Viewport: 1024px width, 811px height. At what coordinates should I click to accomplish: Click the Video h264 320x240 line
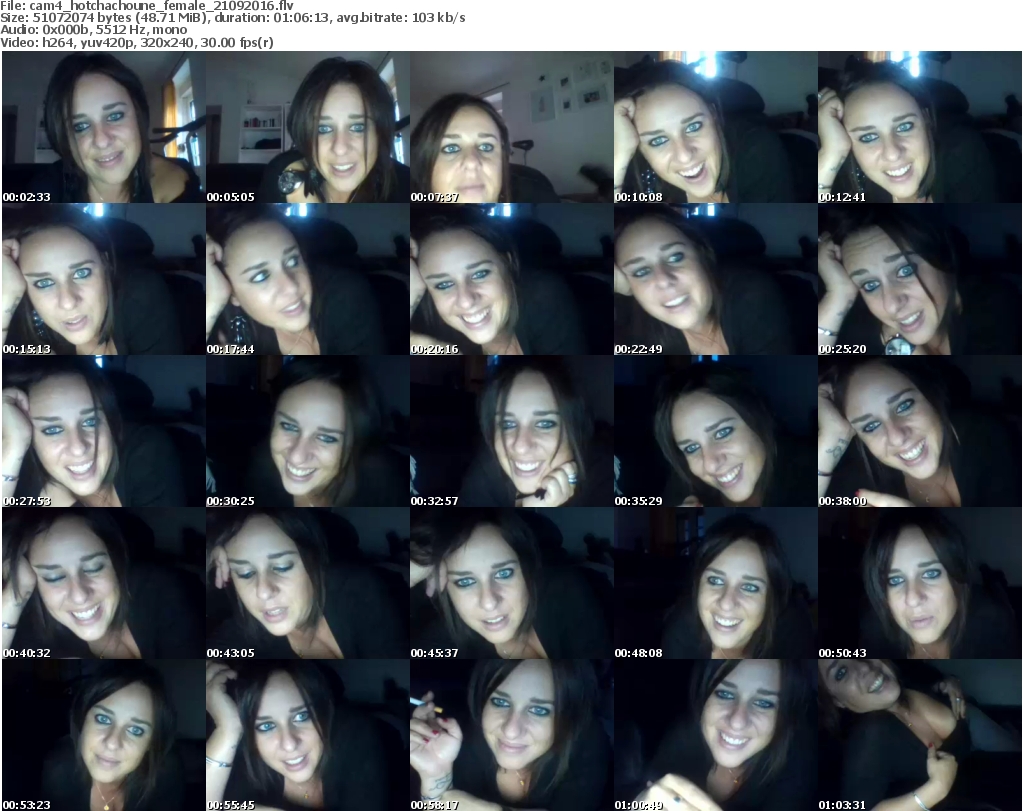click(137, 42)
